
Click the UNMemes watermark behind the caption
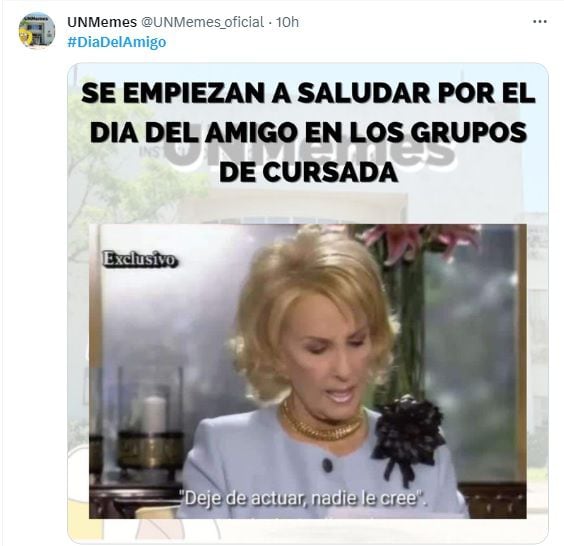click(309, 149)
